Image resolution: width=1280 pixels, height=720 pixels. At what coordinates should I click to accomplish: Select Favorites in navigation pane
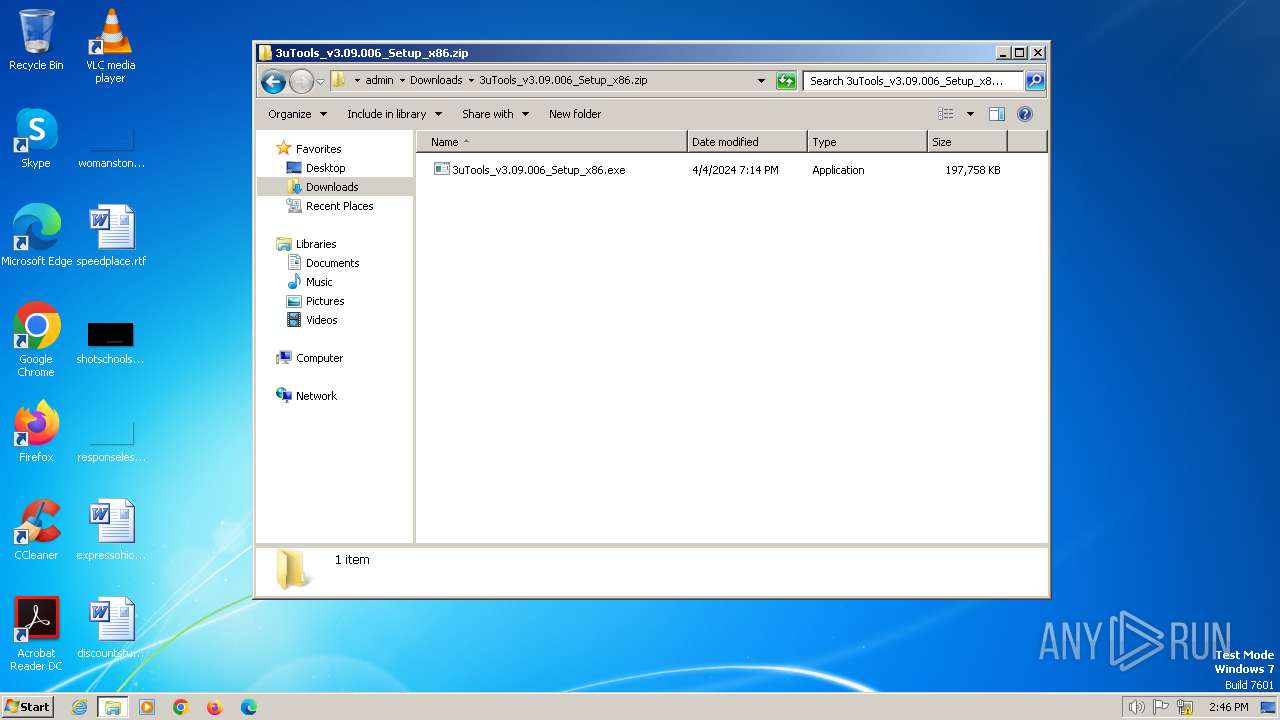point(318,149)
